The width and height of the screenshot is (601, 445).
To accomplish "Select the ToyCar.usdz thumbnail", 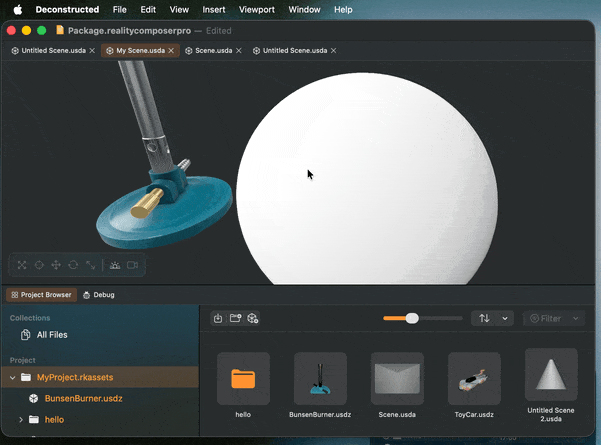I will pyautogui.click(x=474, y=378).
